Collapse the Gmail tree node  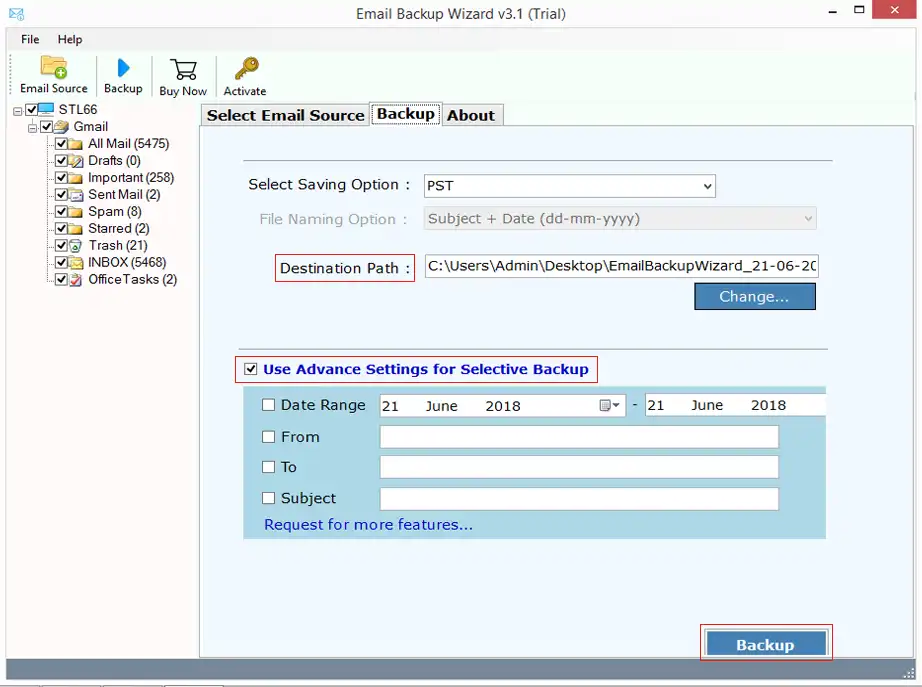tap(32, 128)
